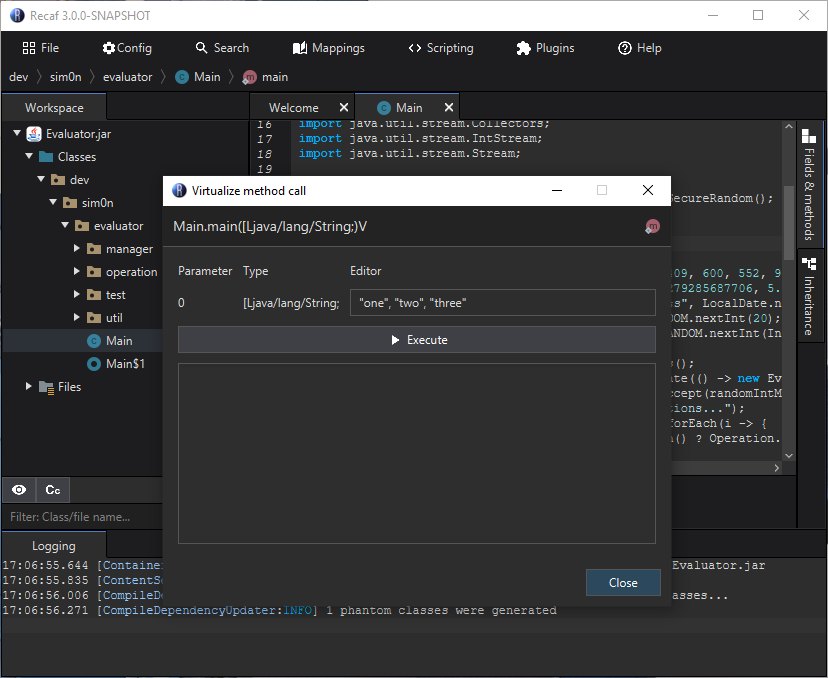Image resolution: width=828 pixels, height=678 pixels.
Task: Click the code editor vertical scrollbar
Action: tap(789, 220)
